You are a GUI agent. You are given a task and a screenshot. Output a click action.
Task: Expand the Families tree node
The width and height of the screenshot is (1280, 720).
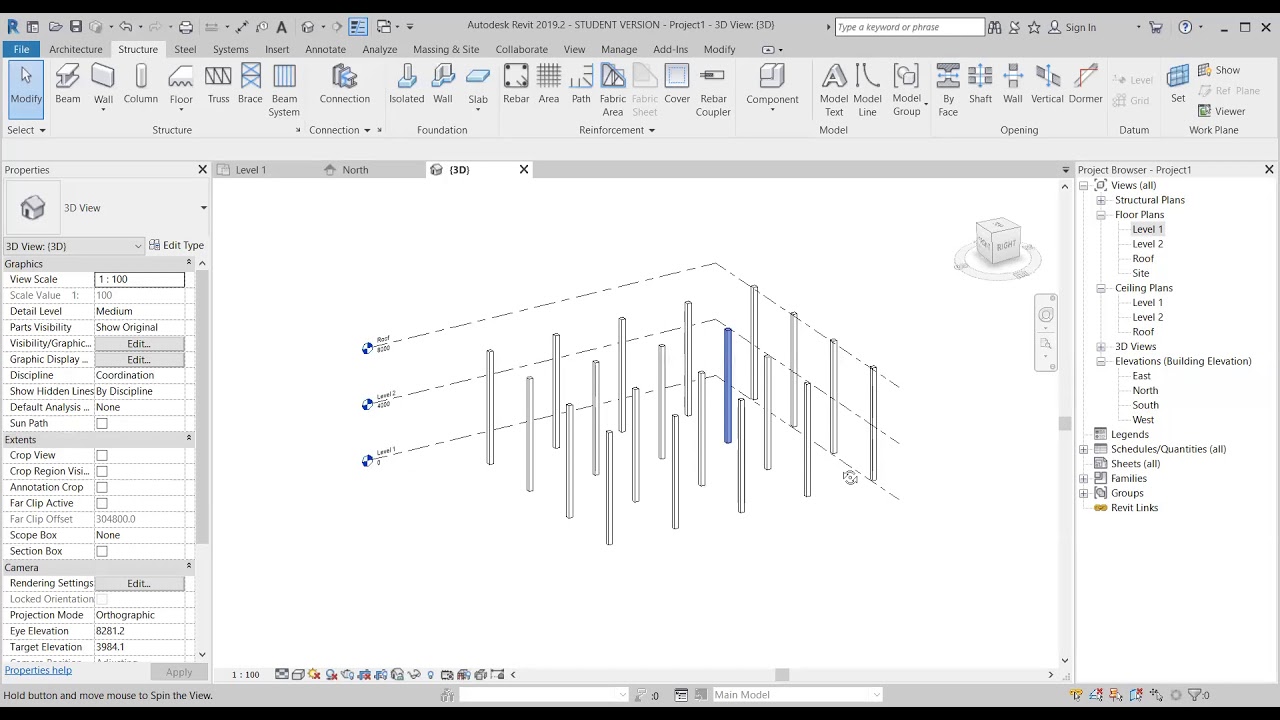[1084, 478]
